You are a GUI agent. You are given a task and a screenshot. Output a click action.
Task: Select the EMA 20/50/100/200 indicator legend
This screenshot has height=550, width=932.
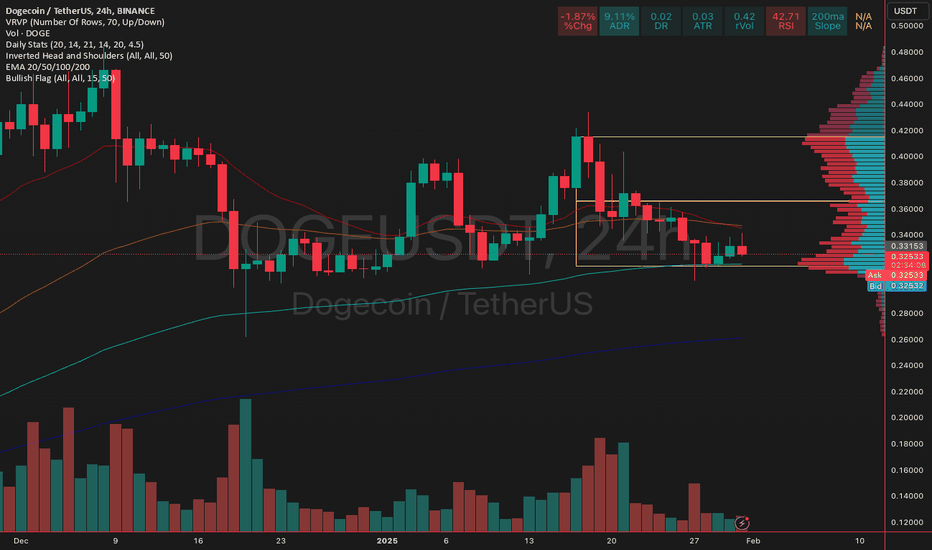(48, 67)
